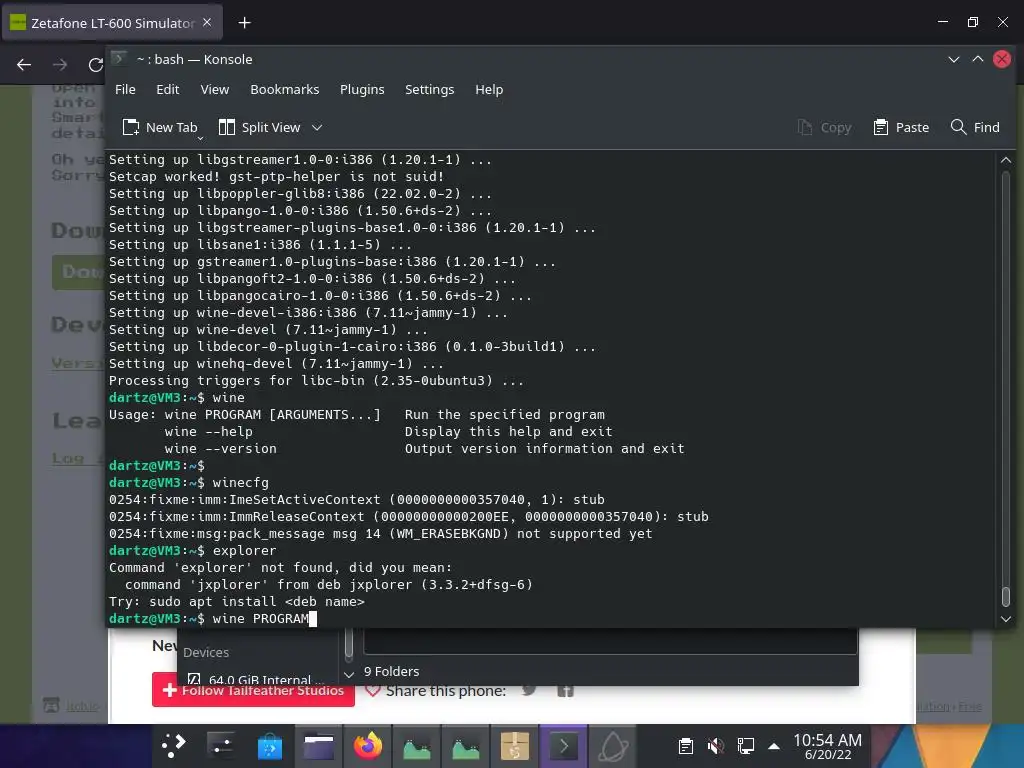The image size is (1024, 768).
Task: Launch Discover software store from taskbar
Action: click(x=270, y=746)
